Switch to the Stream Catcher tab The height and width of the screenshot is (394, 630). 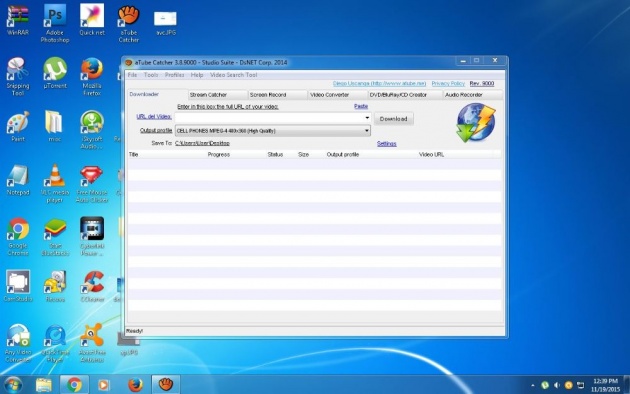click(218, 95)
